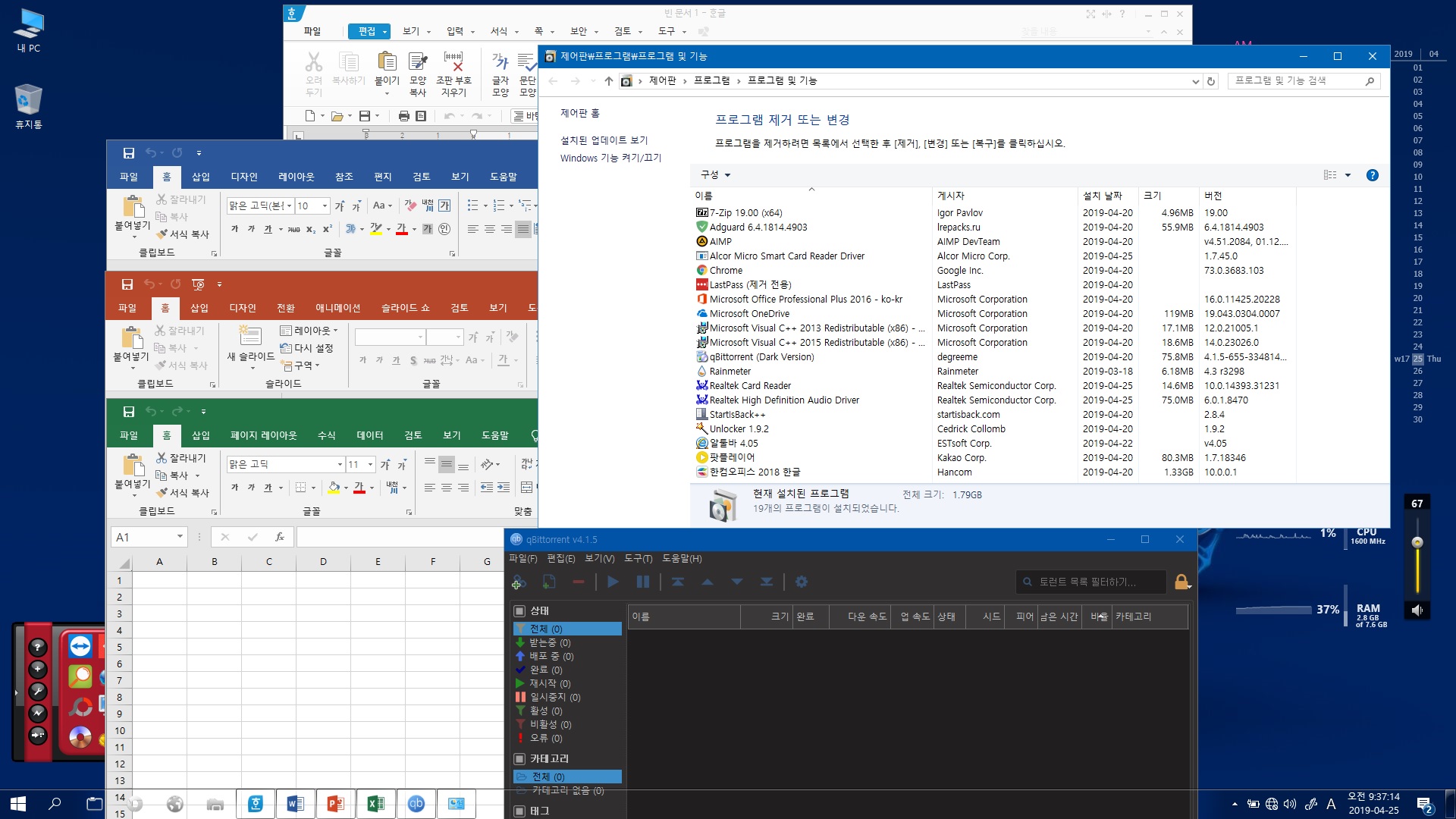This screenshot has width=1456, height=819.
Task: Click Excel insert function fx icon
Action: tap(280, 537)
